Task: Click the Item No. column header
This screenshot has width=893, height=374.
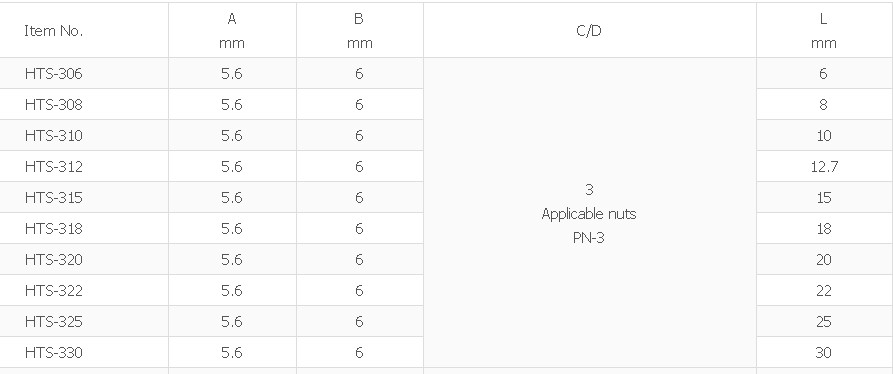Action: (x=54, y=31)
